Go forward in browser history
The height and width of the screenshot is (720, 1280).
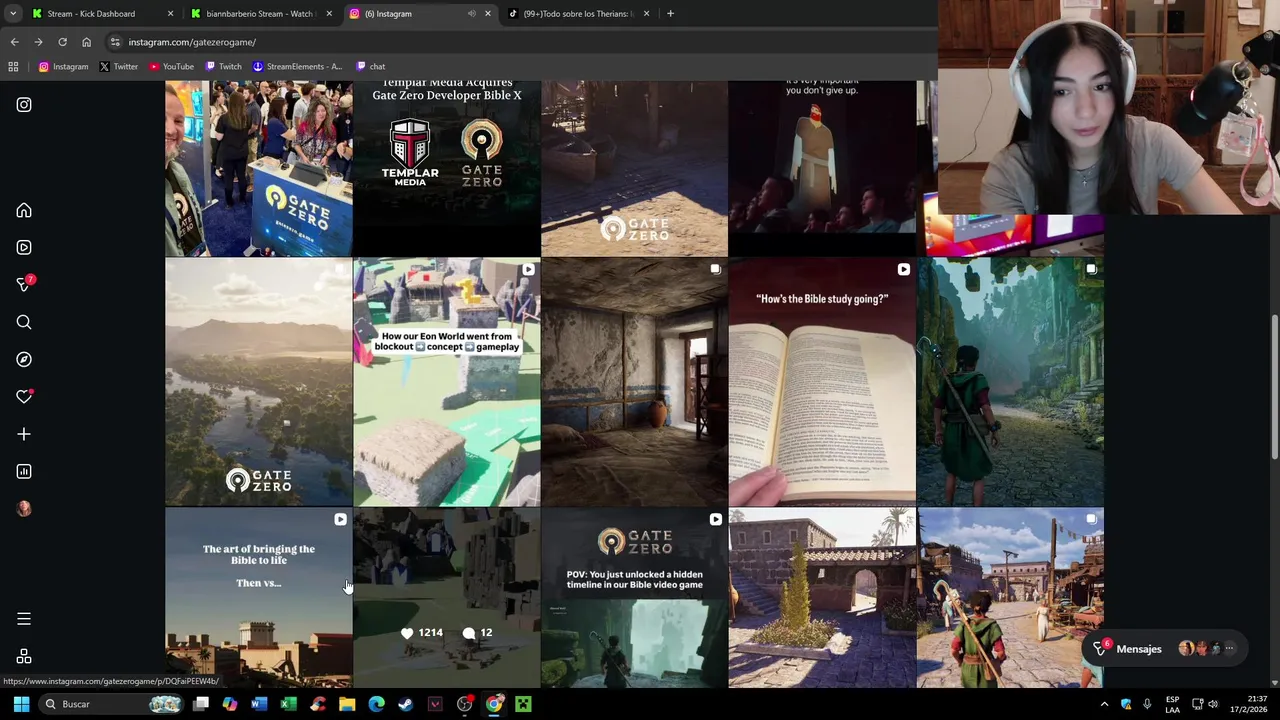click(38, 42)
